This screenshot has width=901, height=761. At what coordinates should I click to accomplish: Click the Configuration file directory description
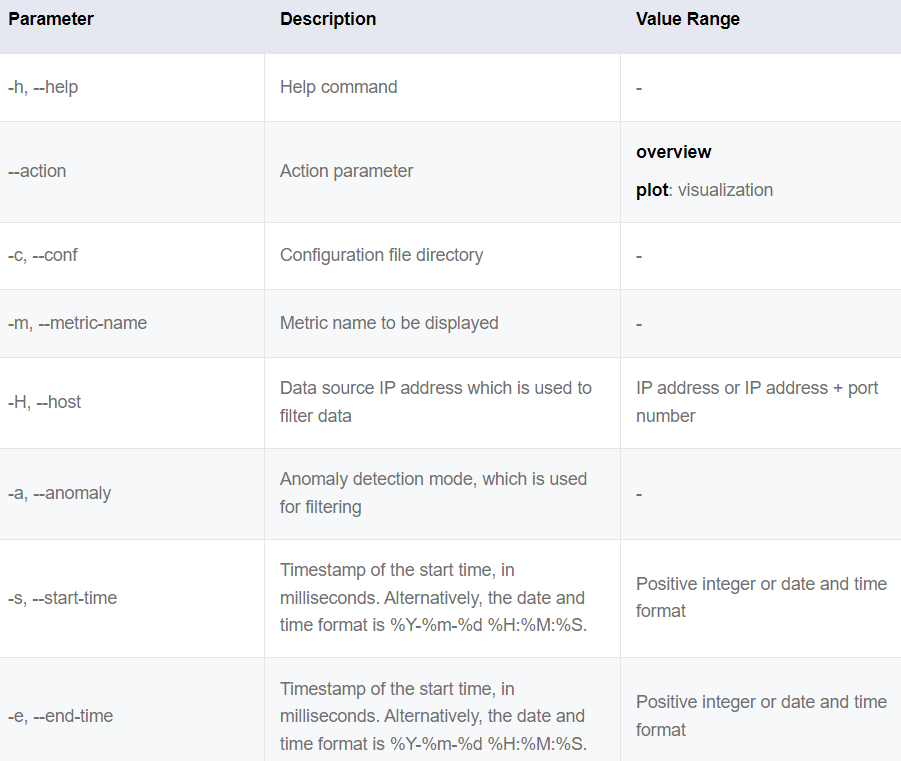point(381,255)
